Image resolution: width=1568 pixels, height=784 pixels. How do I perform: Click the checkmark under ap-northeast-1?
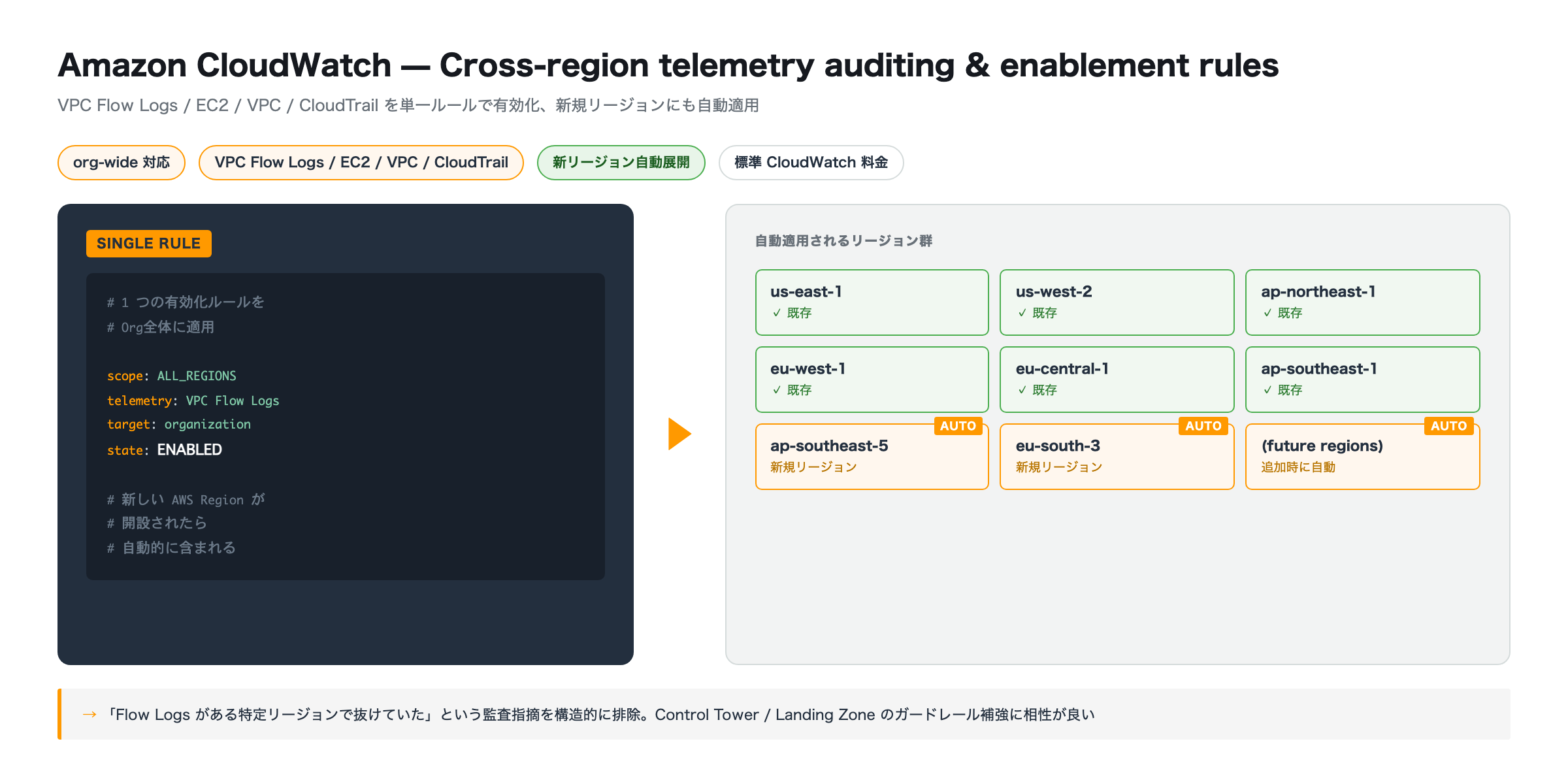(1267, 313)
